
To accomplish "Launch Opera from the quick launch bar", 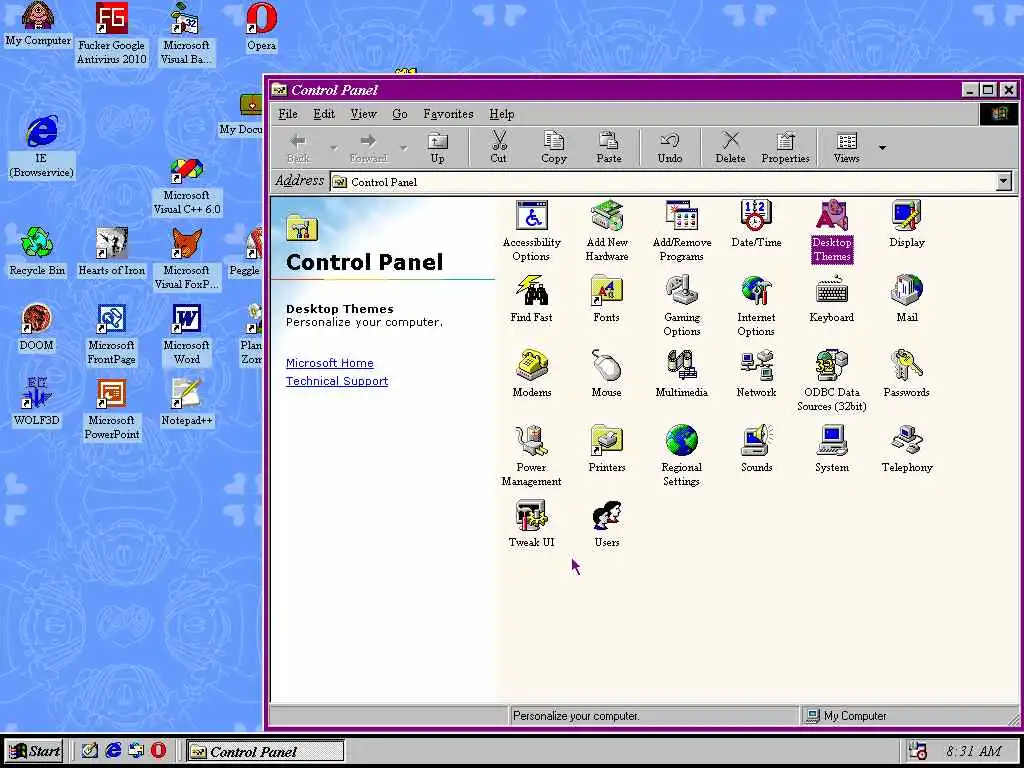I will point(159,751).
